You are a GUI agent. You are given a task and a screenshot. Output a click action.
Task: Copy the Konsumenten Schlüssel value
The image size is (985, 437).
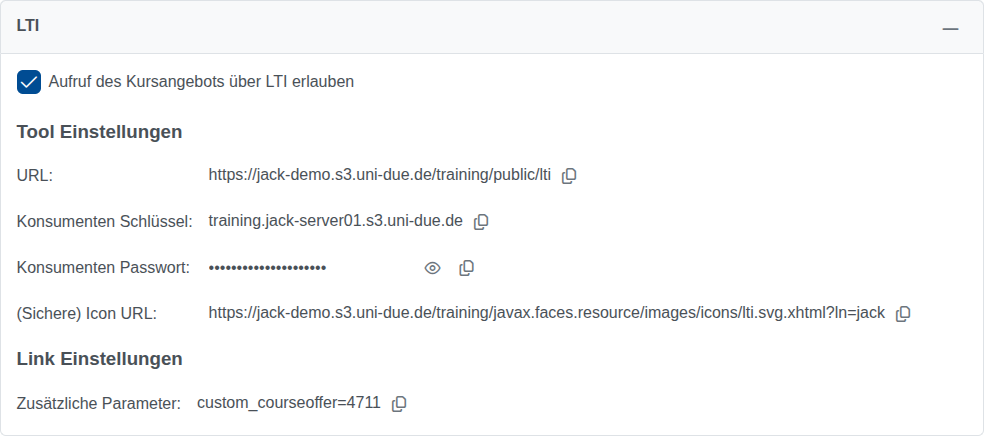pos(481,222)
